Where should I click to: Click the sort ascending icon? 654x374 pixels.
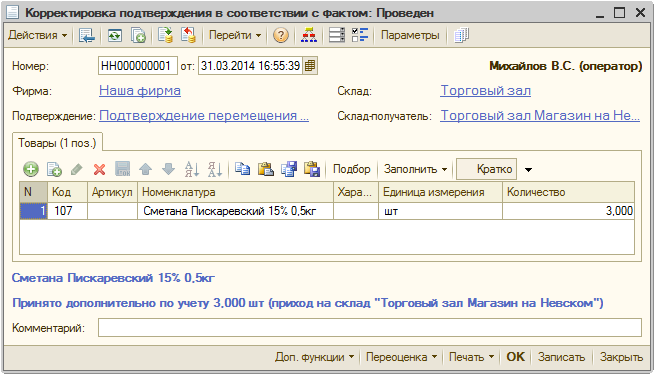tap(191, 169)
